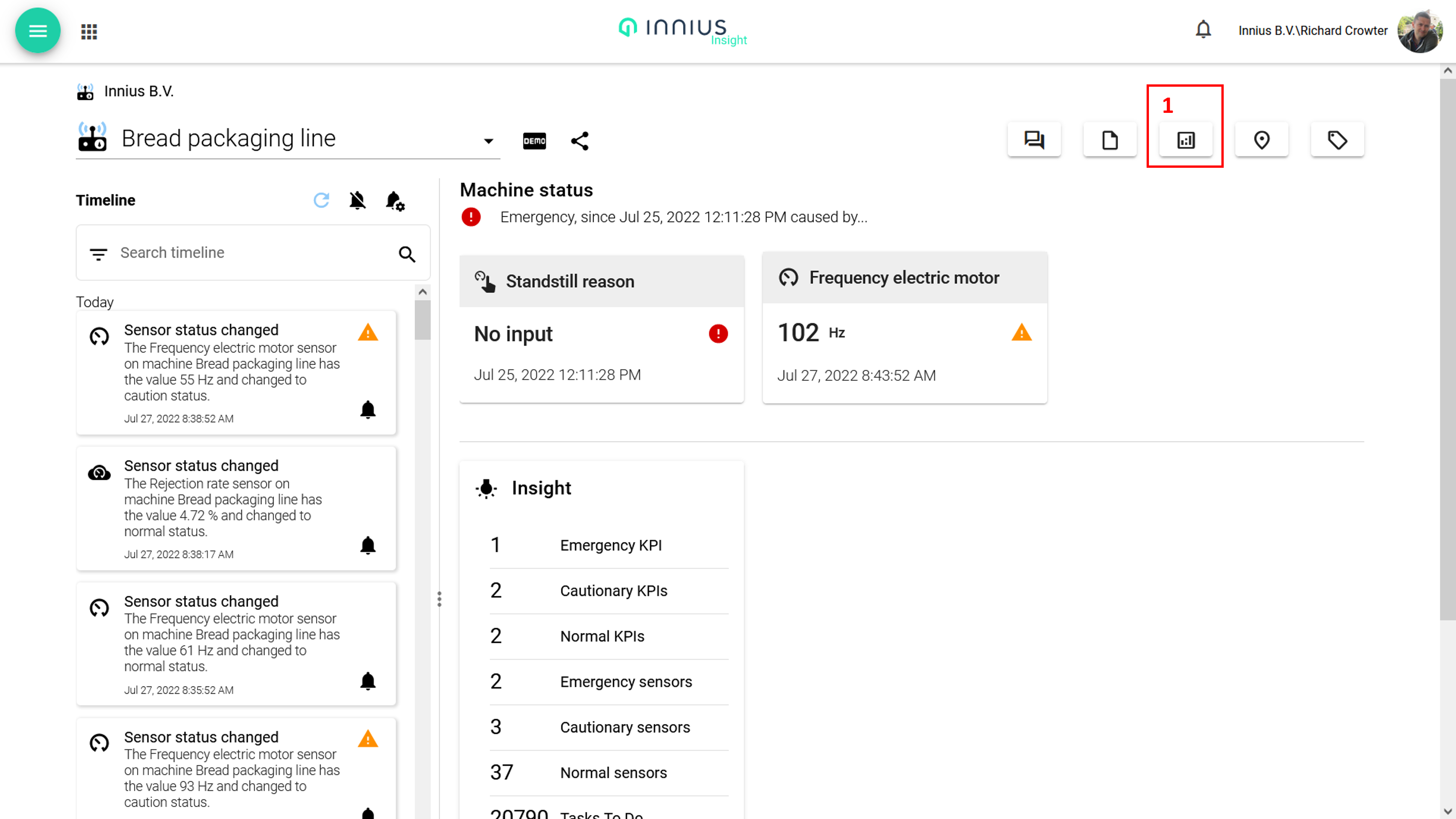
Task: Open the machine conversations chat icon
Action: pyautogui.click(x=1034, y=140)
